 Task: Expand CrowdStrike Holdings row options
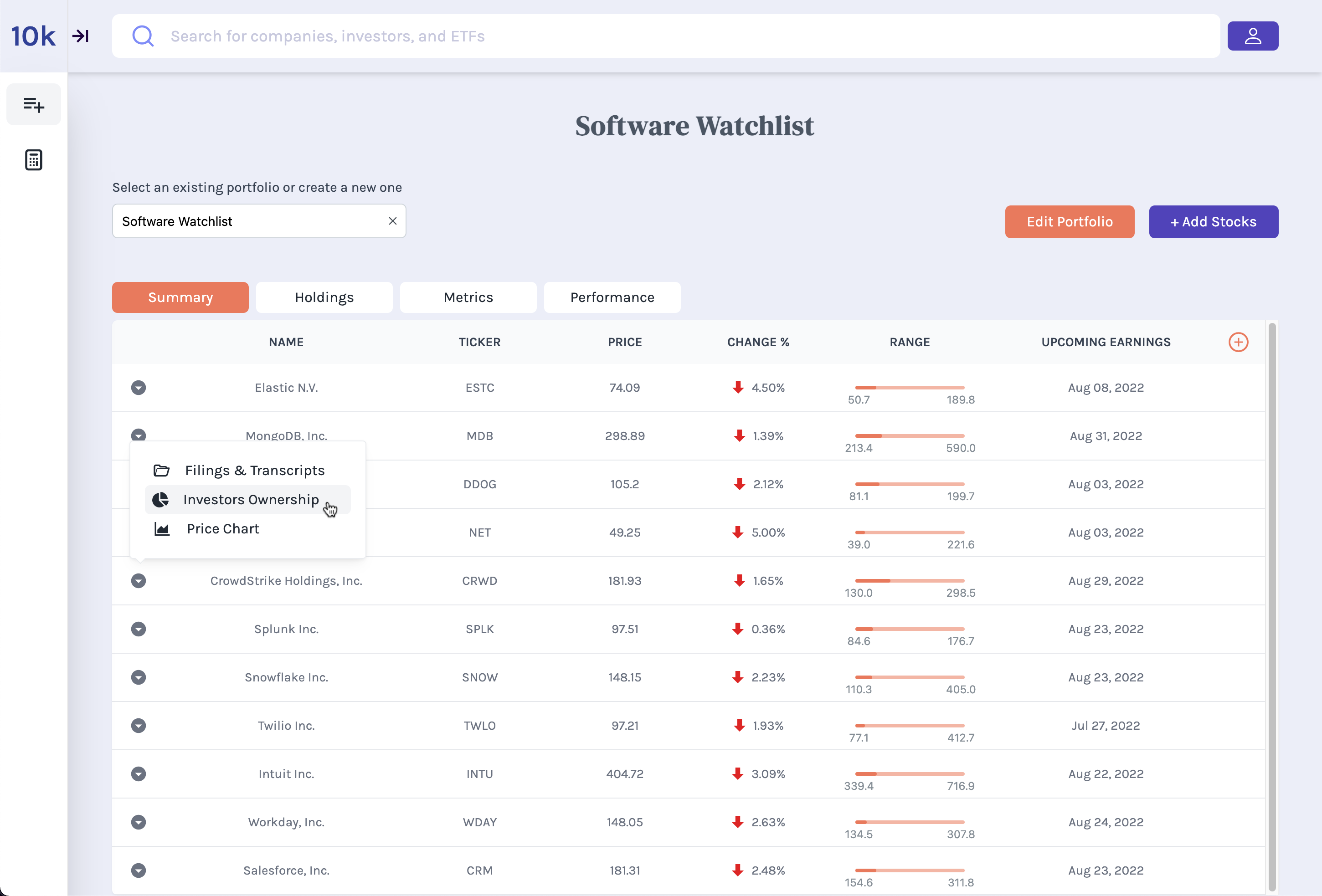pos(138,581)
